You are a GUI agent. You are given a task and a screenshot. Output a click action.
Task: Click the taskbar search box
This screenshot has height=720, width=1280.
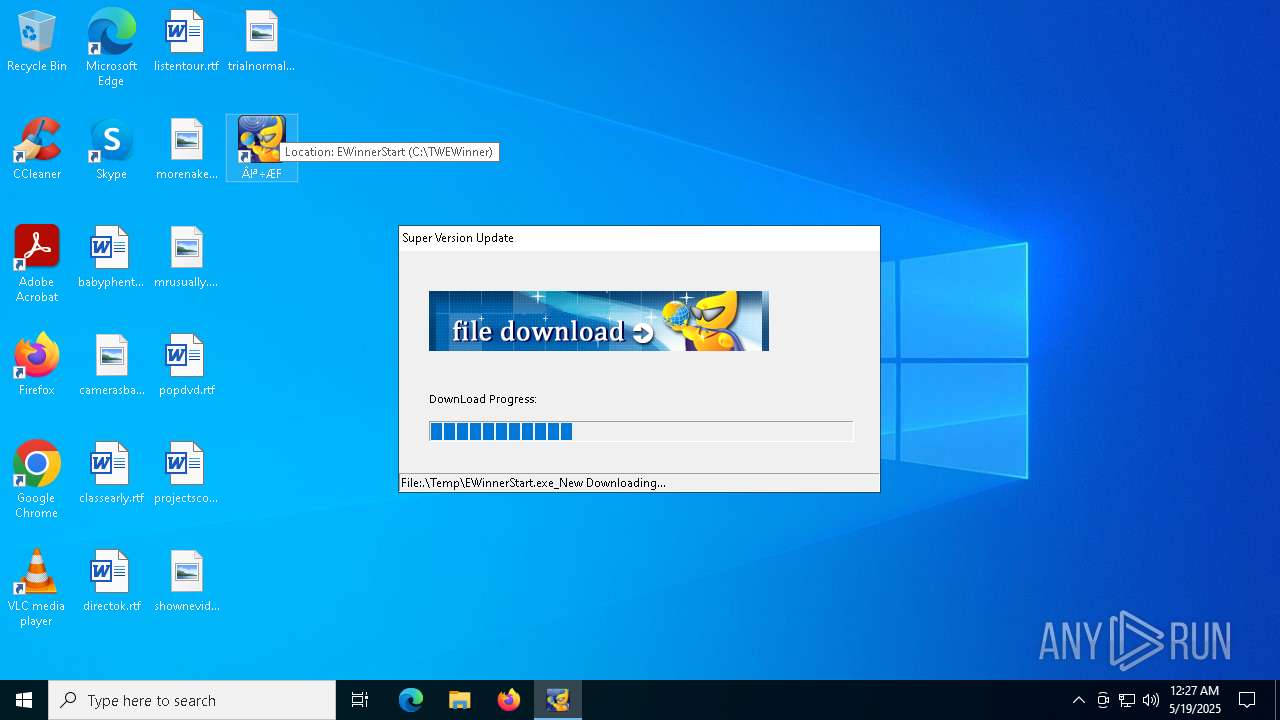192,700
